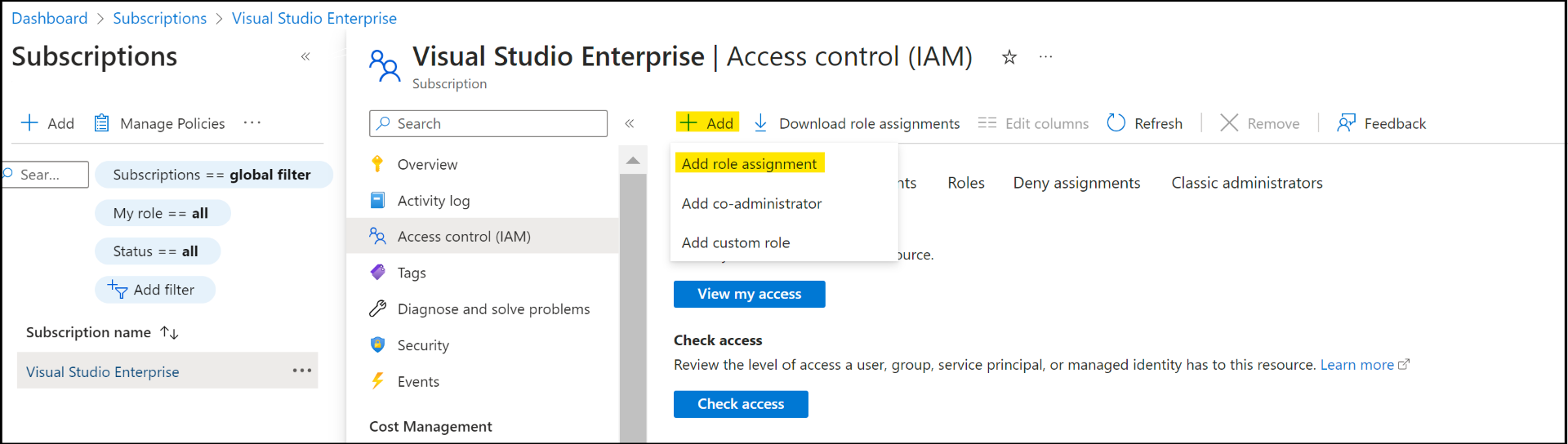The height and width of the screenshot is (444, 1568).
Task: Open the Subscriptions toolbar ellipsis menu
Action: 252,122
